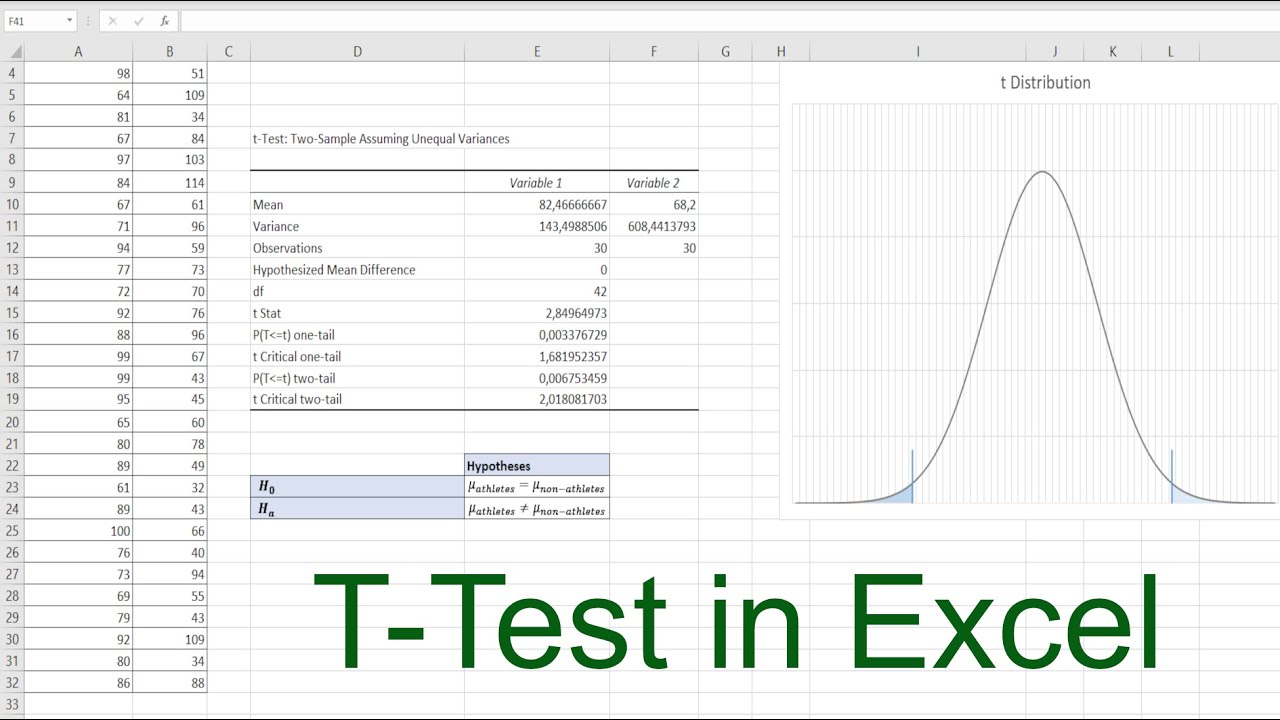Click the Ha label cell

point(357,508)
